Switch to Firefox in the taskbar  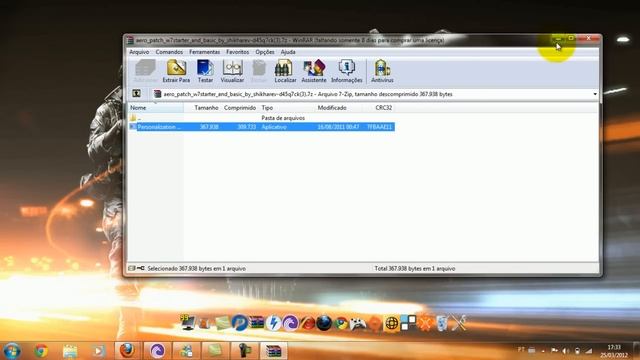(x=127, y=350)
